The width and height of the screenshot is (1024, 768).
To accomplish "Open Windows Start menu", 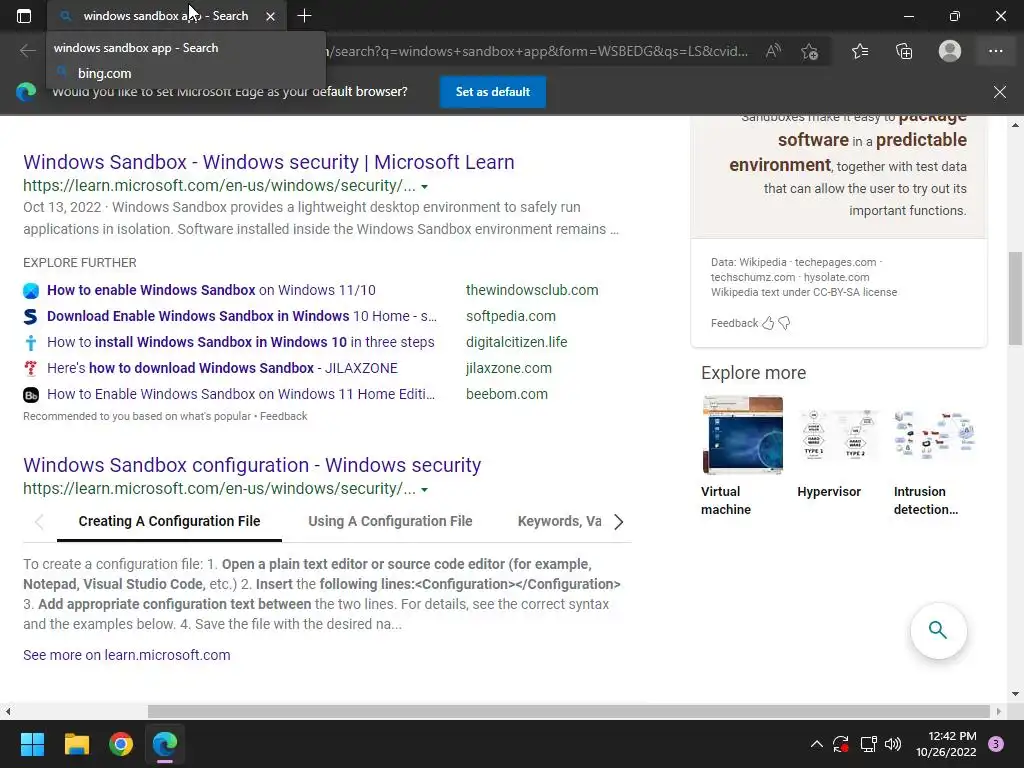I will tap(32, 744).
